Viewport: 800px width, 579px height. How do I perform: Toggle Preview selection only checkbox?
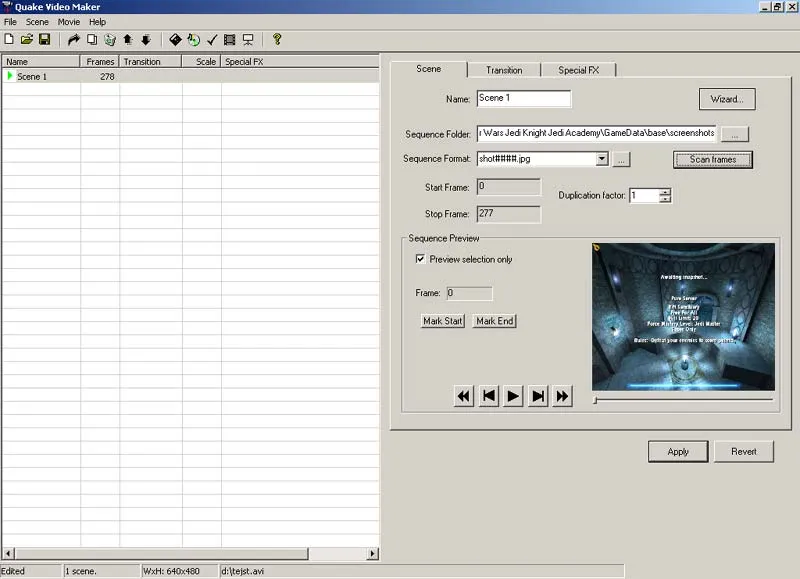(421, 259)
